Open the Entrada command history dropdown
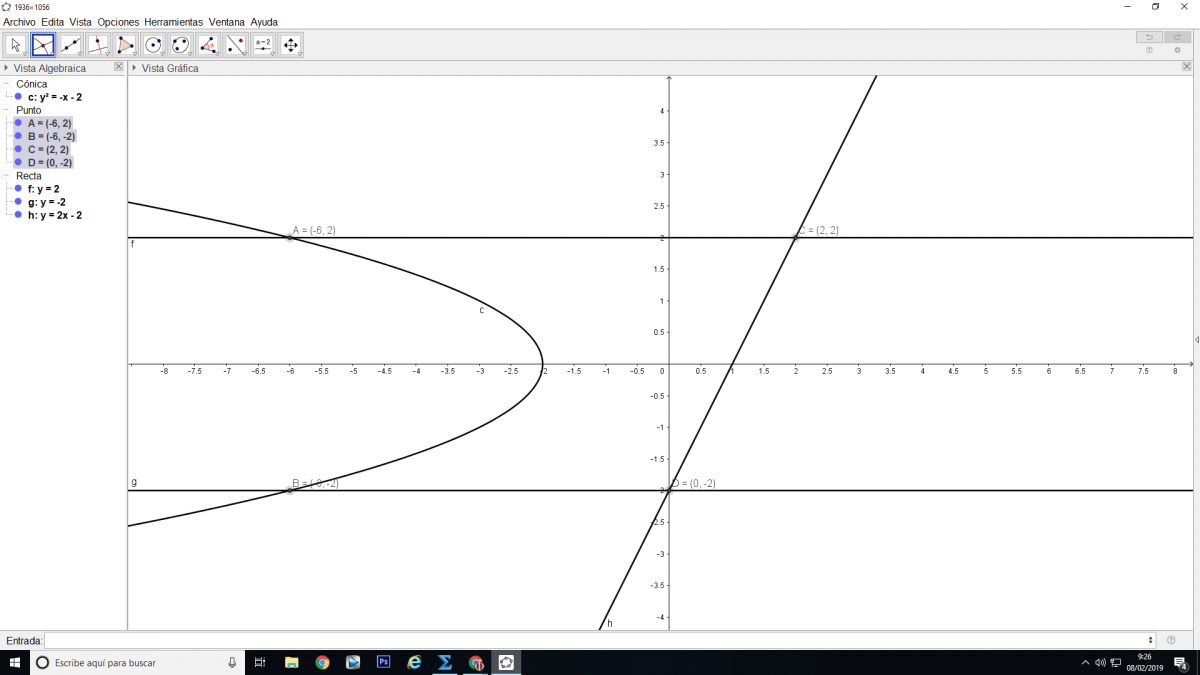 pyautogui.click(x=1152, y=640)
